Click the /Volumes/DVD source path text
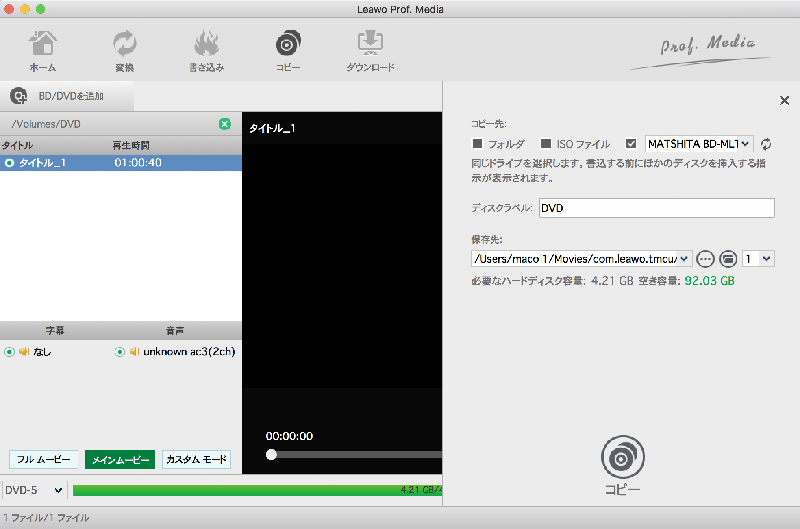800x529 pixels. (x=46, y=124)
